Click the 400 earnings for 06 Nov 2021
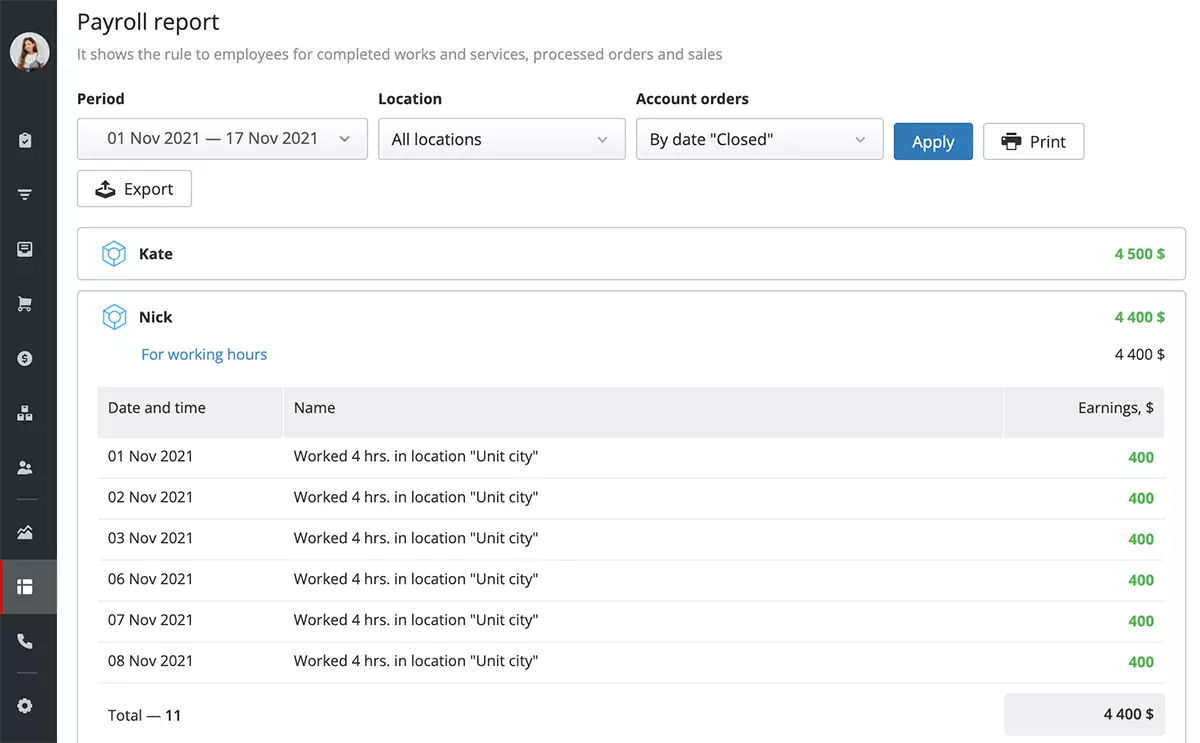Viewport: 1200px width, 743px height. pyautogui.click(x=1141, y=580)
